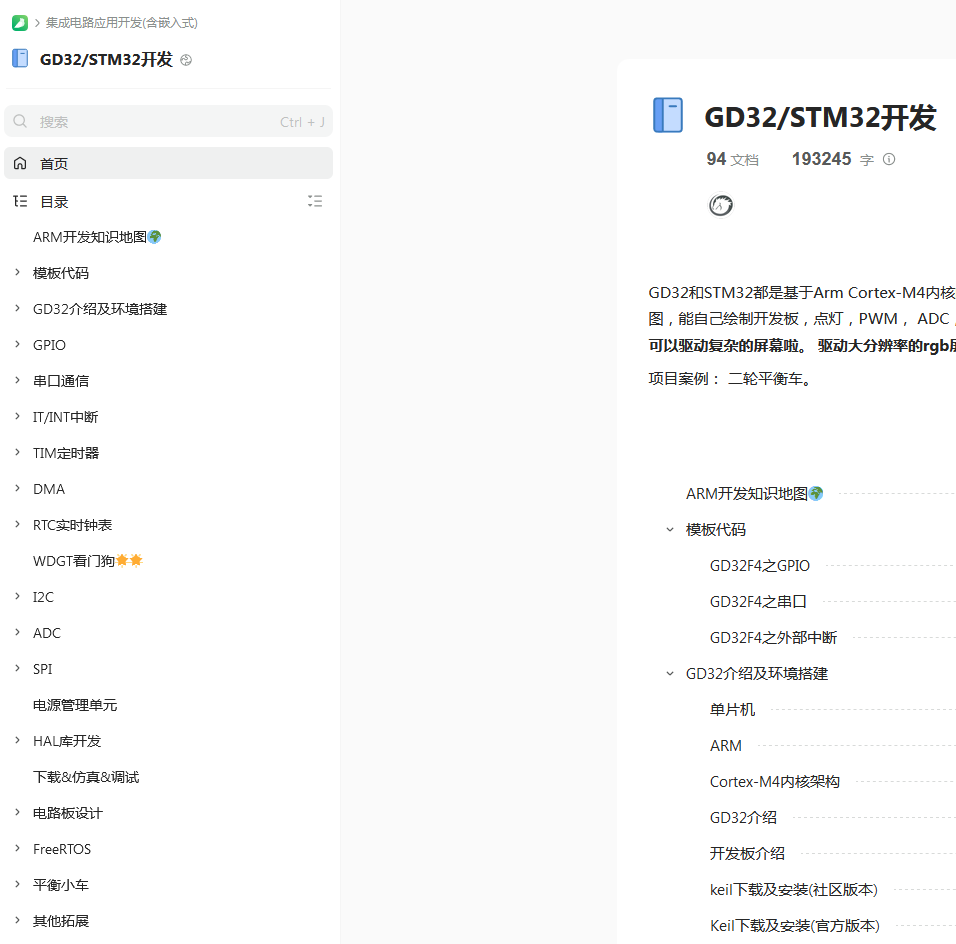
Task: Open the GD32/STM32开发 sidebar title
Action: coord(106,59)
